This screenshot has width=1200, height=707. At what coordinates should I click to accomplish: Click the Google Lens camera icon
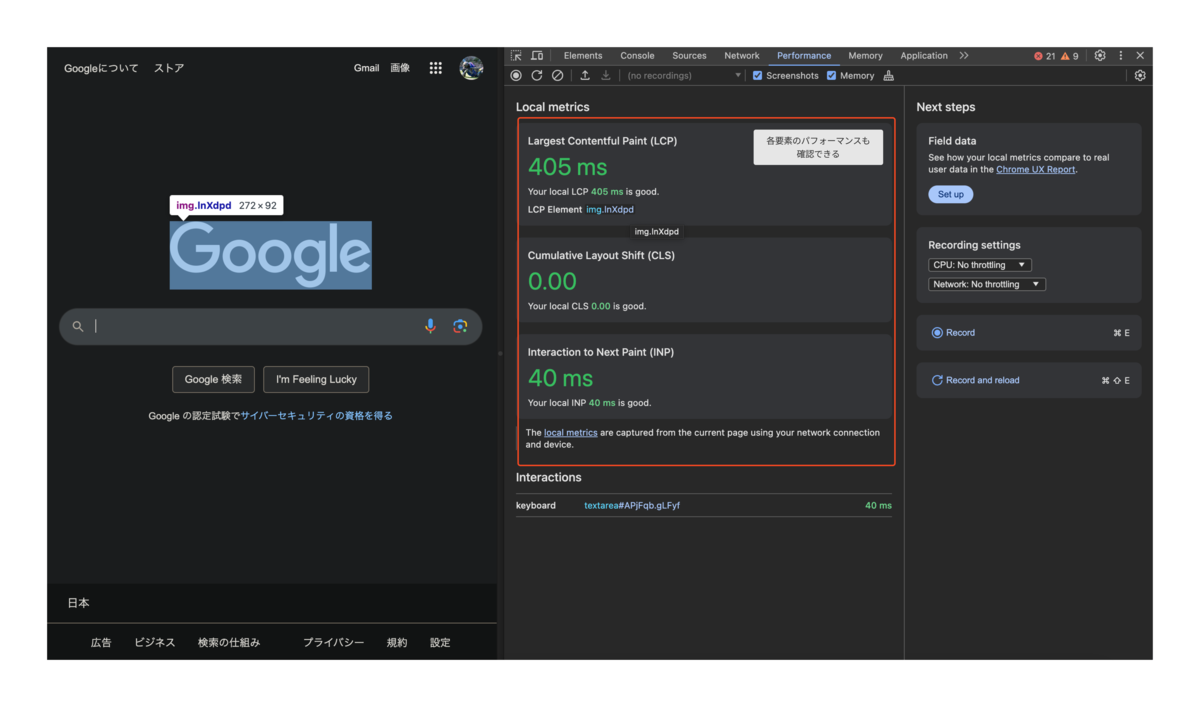tap(460, 326)
